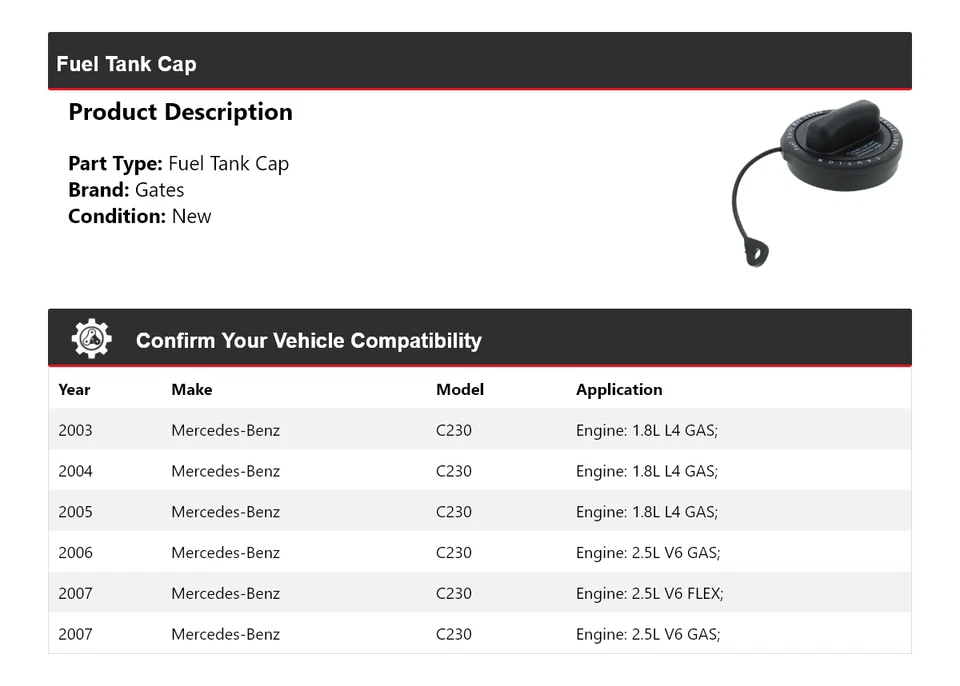Click Engine: 2.5L V6 GAS in the last row

click(x=647, y=634)
